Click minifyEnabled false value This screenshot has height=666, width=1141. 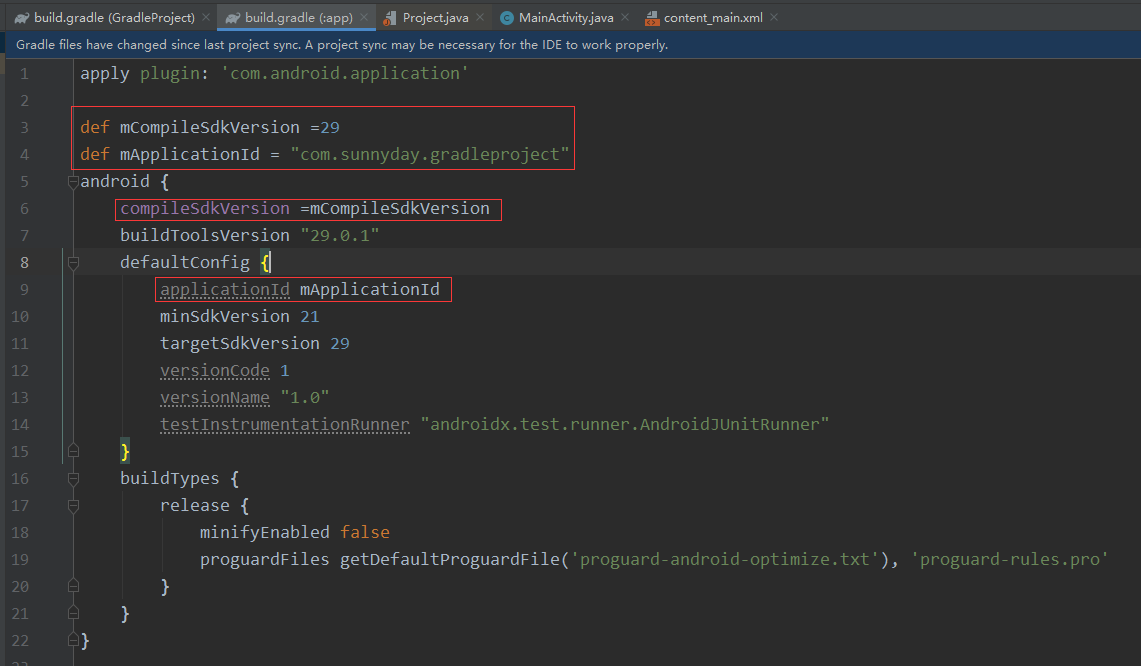pos(365,532)
